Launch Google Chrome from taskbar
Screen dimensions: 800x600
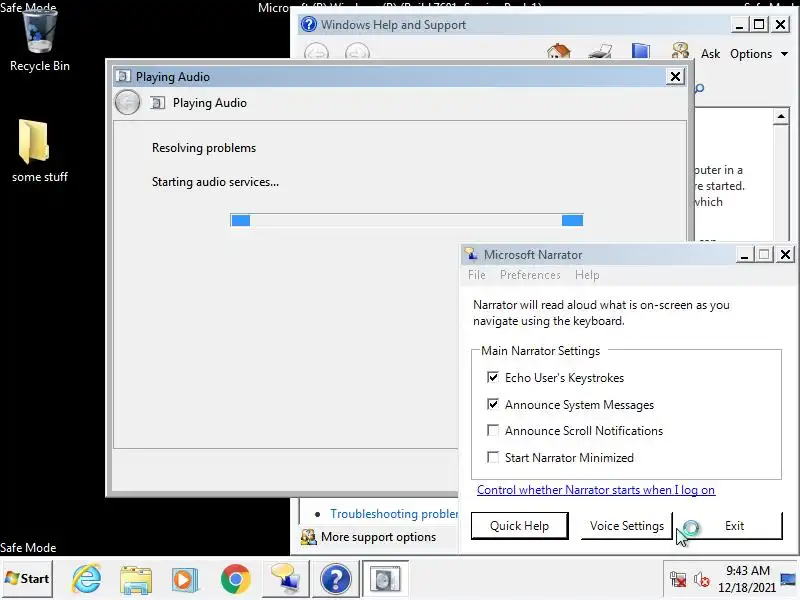(x=235, y=579)
